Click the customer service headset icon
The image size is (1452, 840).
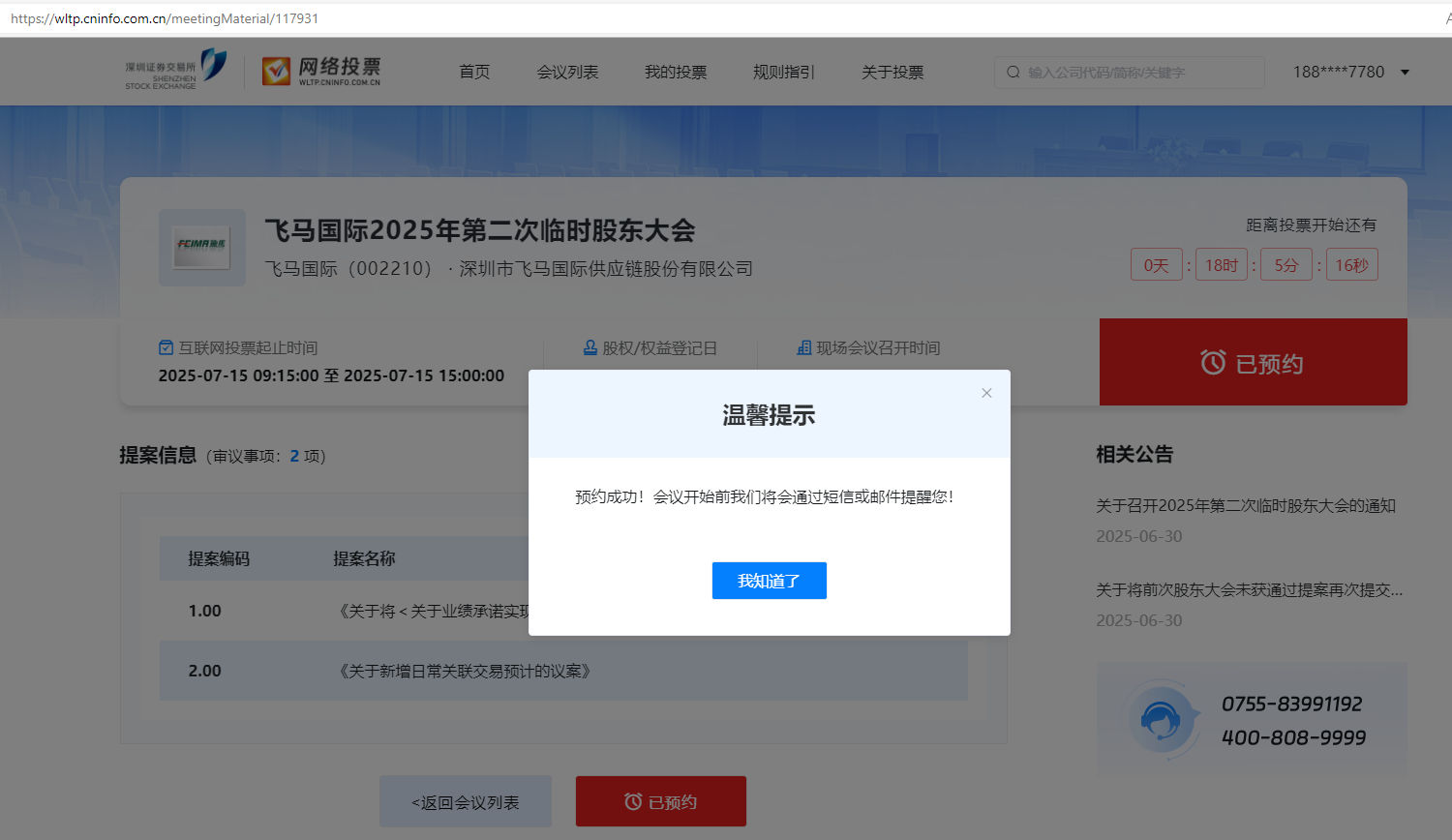[1161, 720]
